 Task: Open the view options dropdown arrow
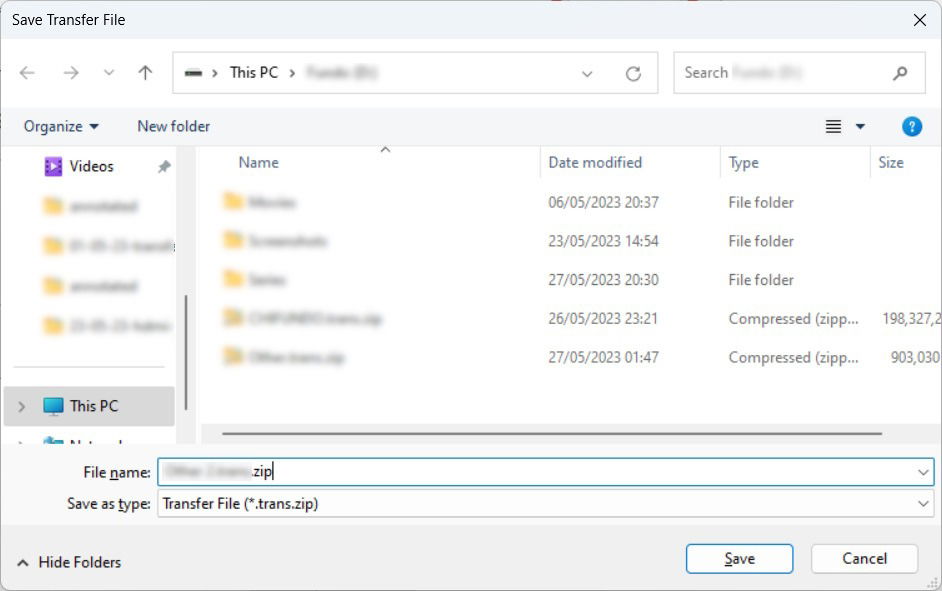click(x=860, y=127)
